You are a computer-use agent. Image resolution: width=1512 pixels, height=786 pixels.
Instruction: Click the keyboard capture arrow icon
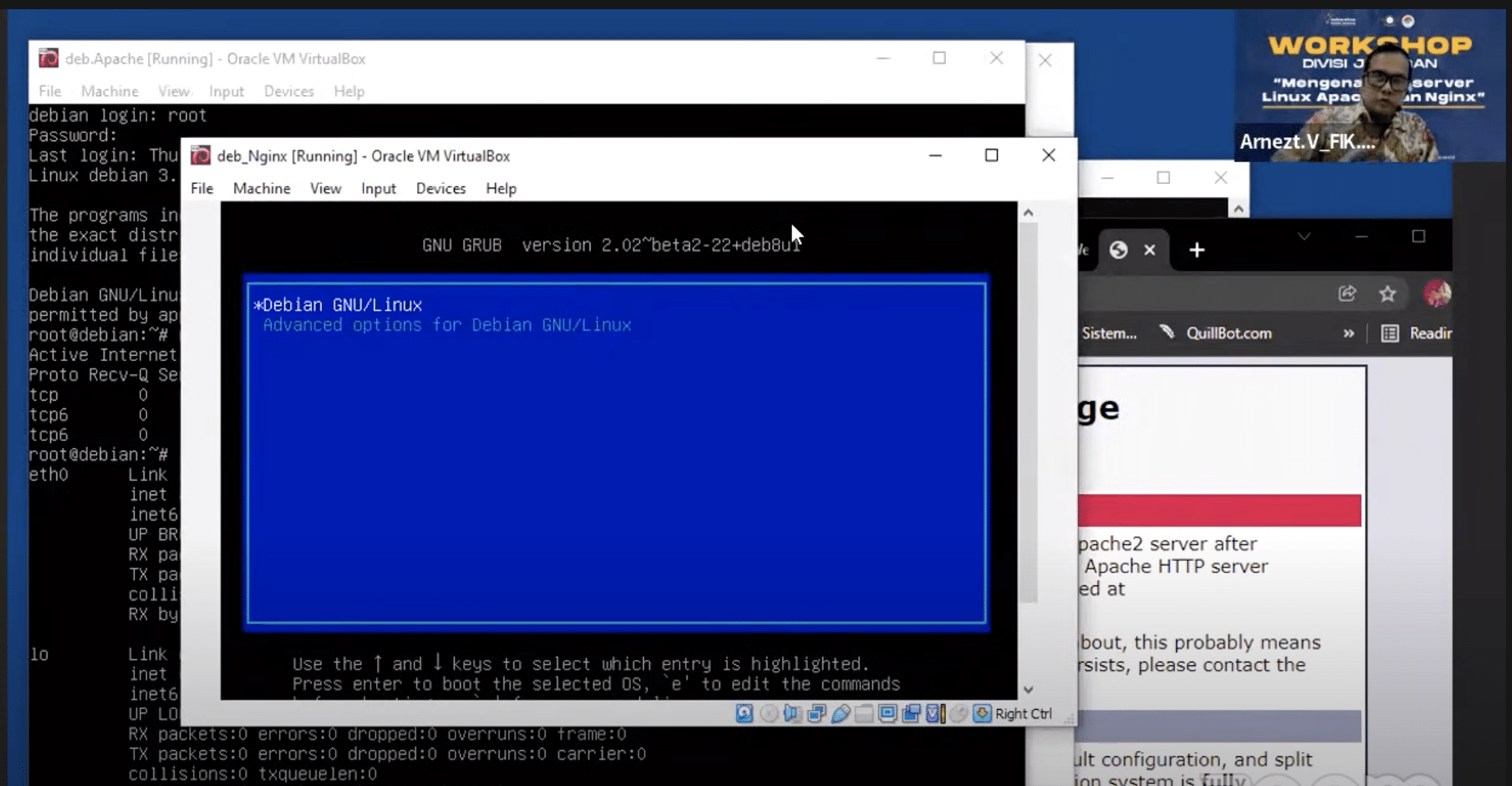point(982,714)
